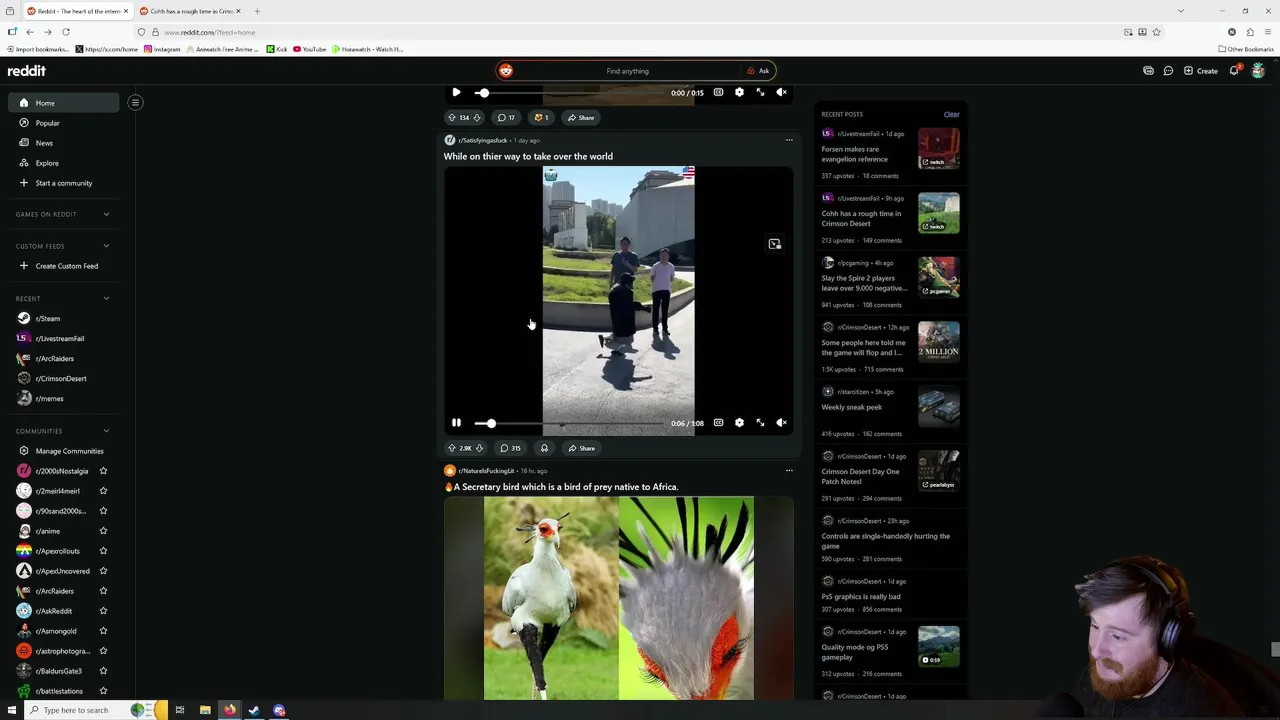Screen dimensions: 1280x720
Task: Click the Ask button in search bar
Action: click(758, 71)
